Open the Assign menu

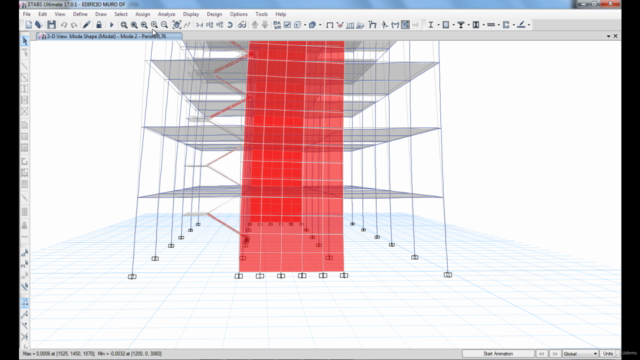point(142,14)
